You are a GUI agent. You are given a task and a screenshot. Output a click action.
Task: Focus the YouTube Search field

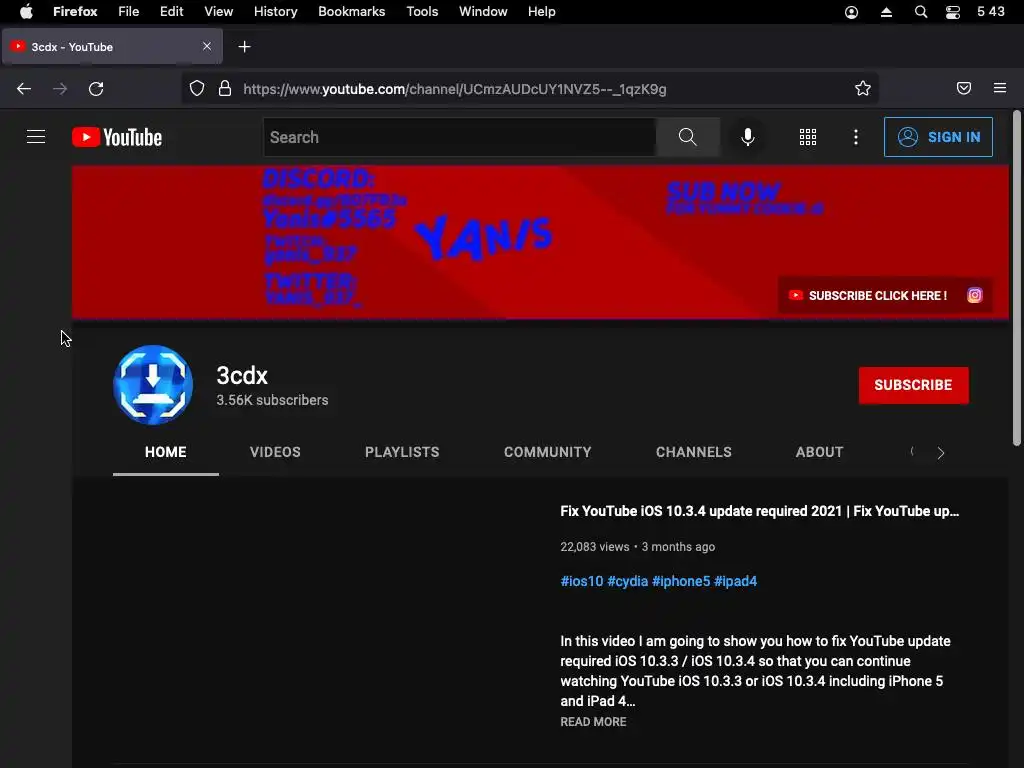pos(460,137)
